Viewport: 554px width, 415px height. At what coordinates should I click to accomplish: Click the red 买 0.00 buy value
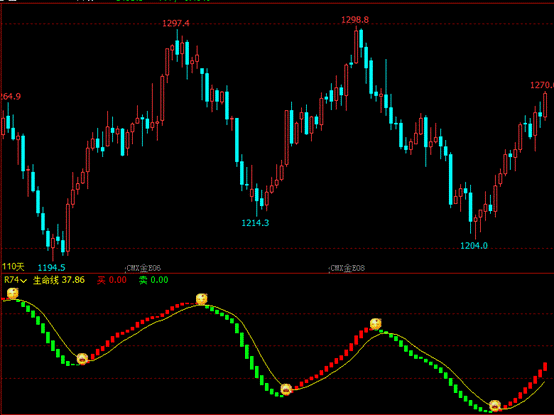pyautogui.click(x=112, y=280)
